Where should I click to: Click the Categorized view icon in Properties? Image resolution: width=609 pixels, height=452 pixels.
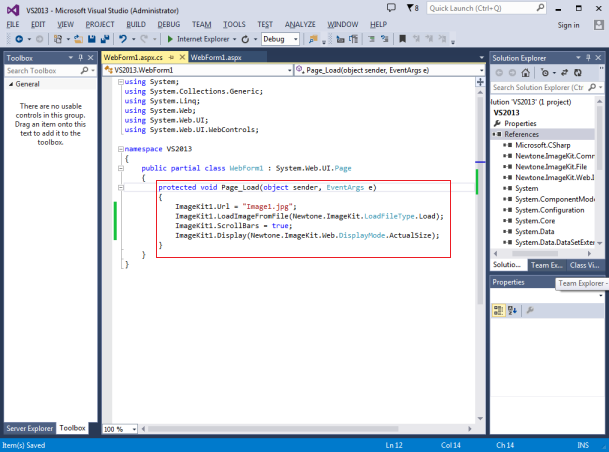click(x=498, y=310)
